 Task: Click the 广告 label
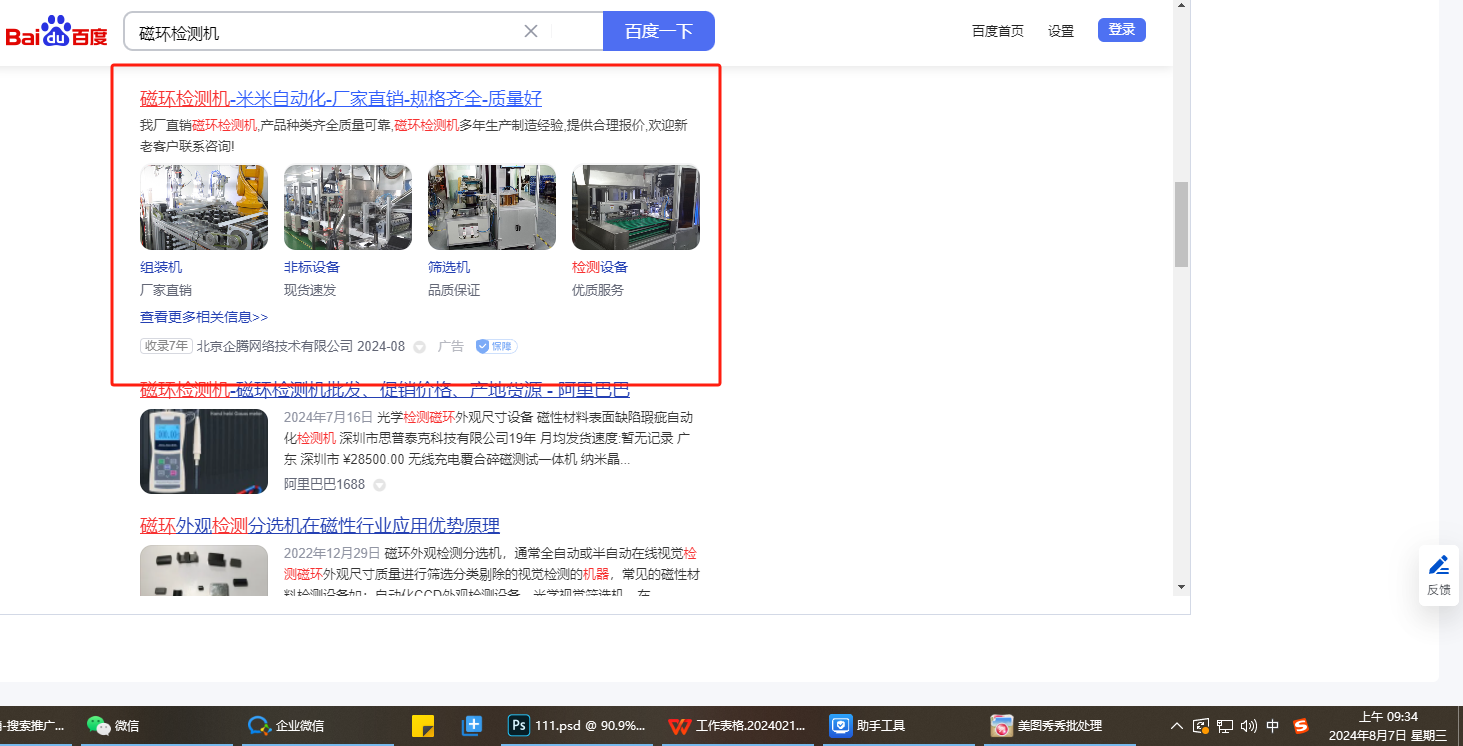click(x=451, y=346)
